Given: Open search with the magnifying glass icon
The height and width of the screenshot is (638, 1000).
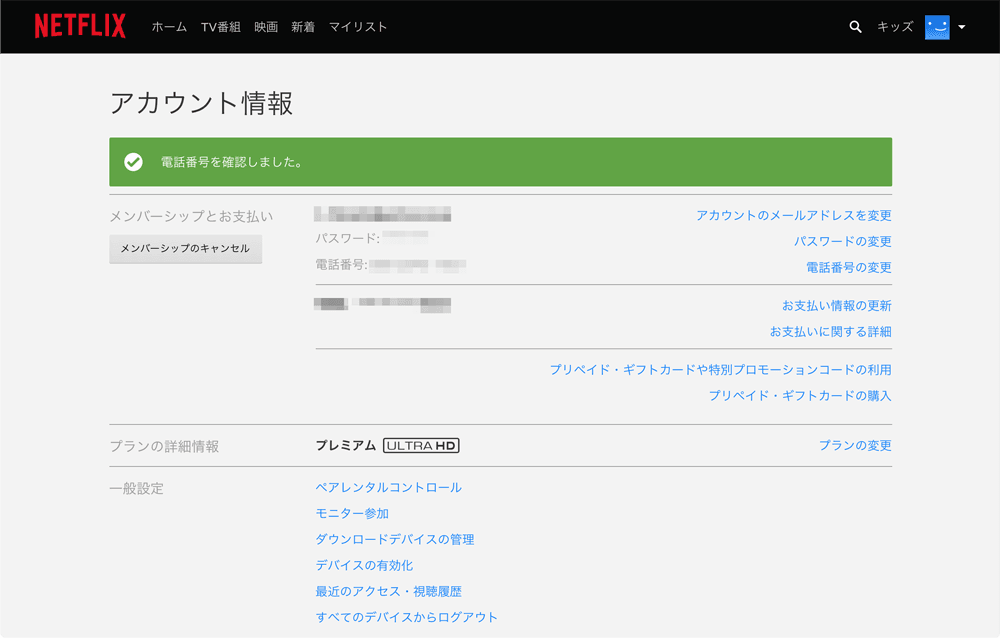Looking at the screenshot, I should click(x=855, y=27).
